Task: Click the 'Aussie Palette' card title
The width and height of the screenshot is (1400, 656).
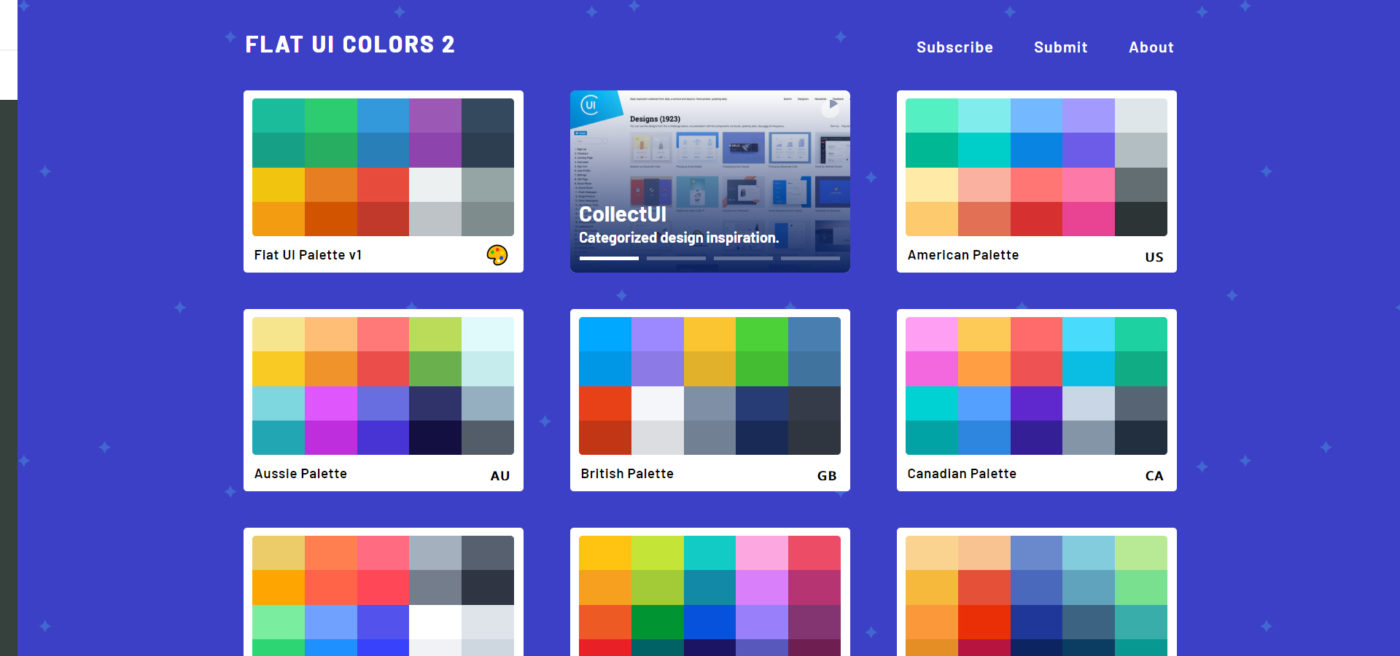Action: tap(301, 473)
